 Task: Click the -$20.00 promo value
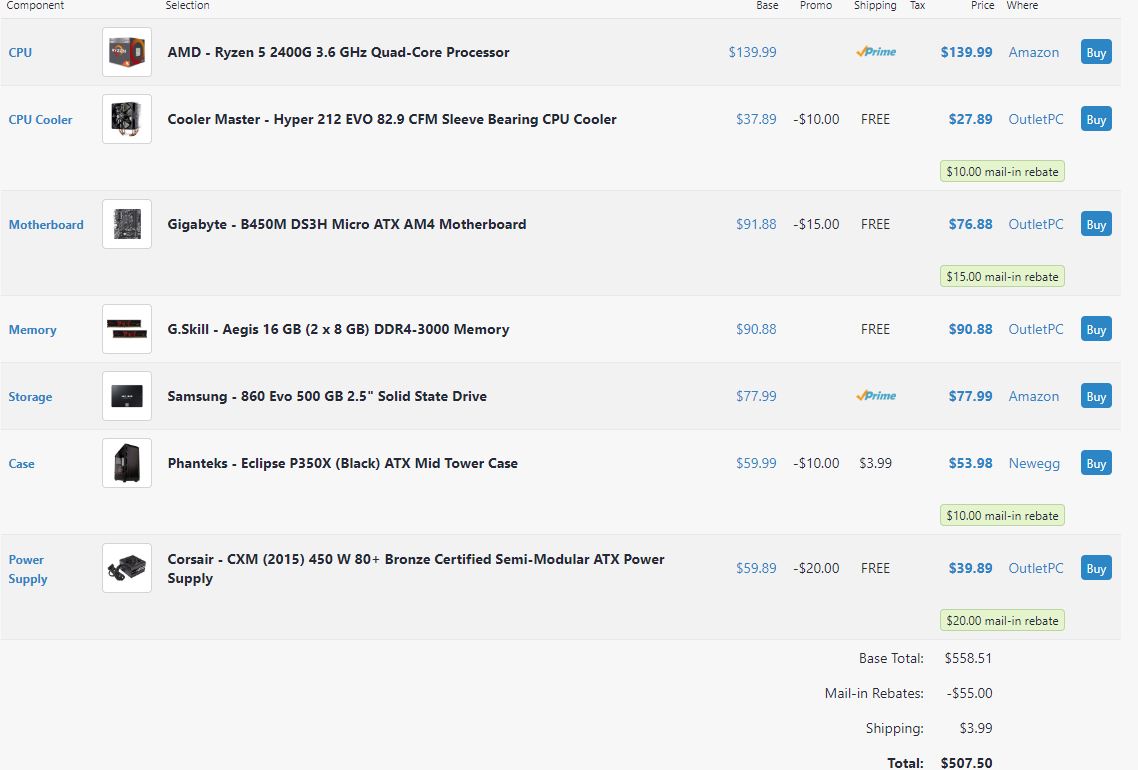point(816,568)
